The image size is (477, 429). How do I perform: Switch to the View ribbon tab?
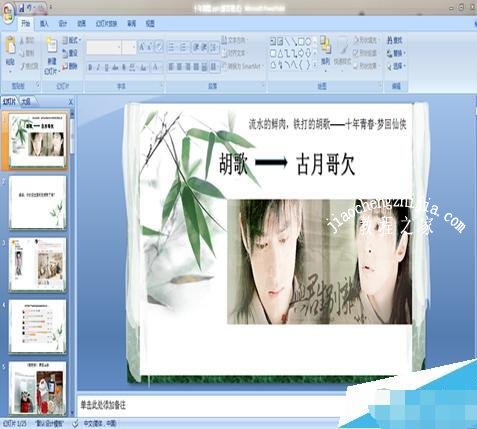(x=150, y=24)
